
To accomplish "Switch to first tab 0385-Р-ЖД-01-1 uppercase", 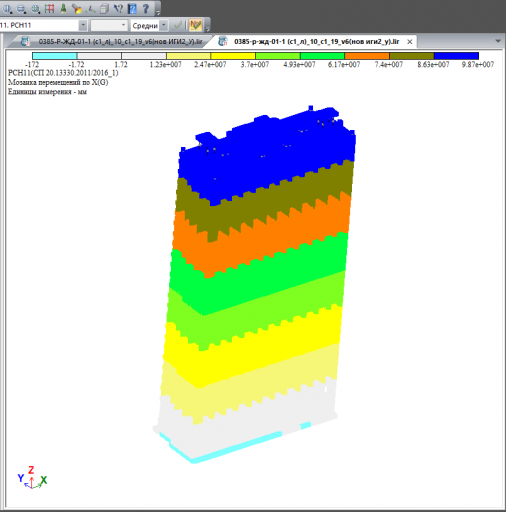I will click(121, 42).
